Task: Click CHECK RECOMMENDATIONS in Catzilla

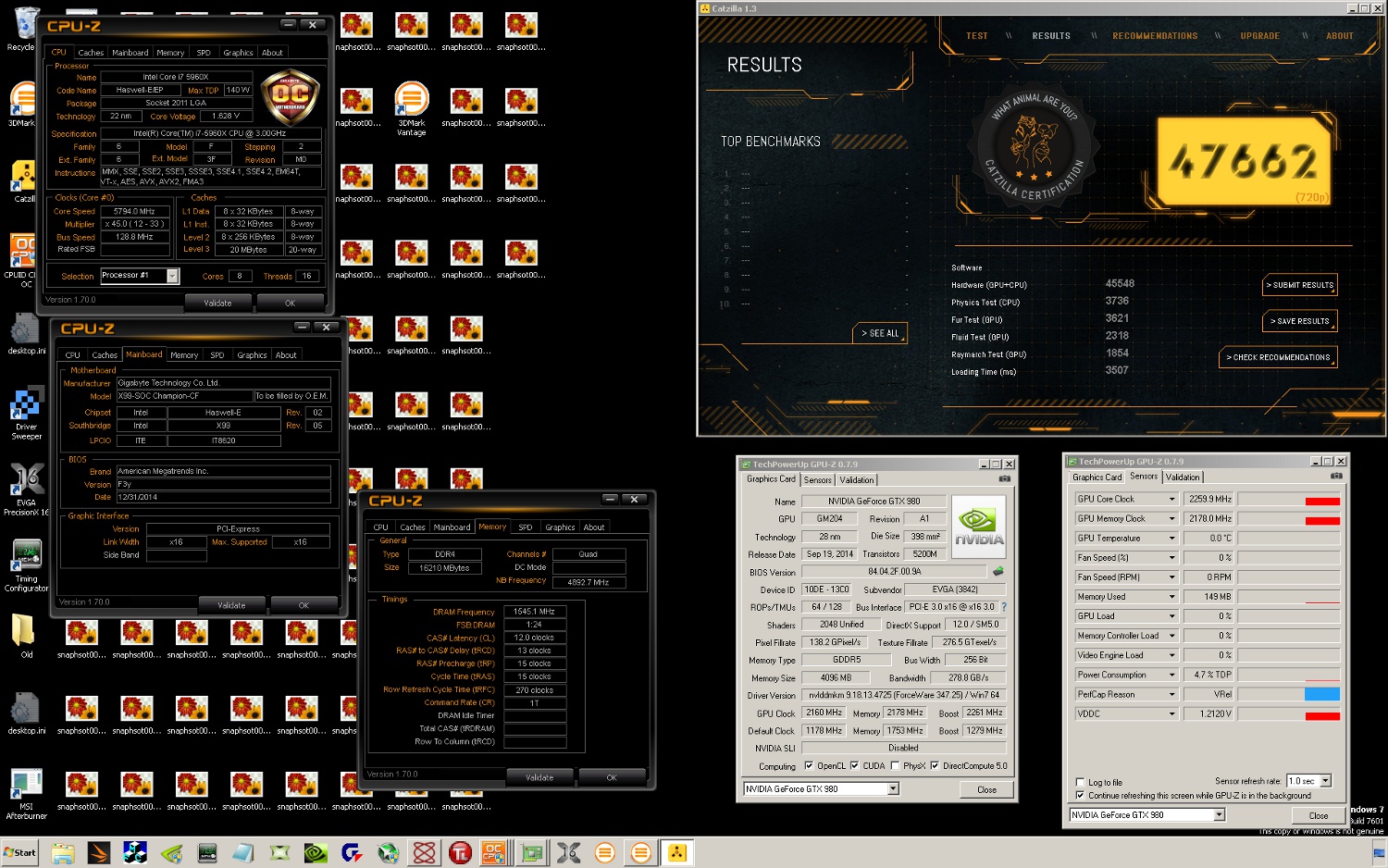Action: point(1278,357)
